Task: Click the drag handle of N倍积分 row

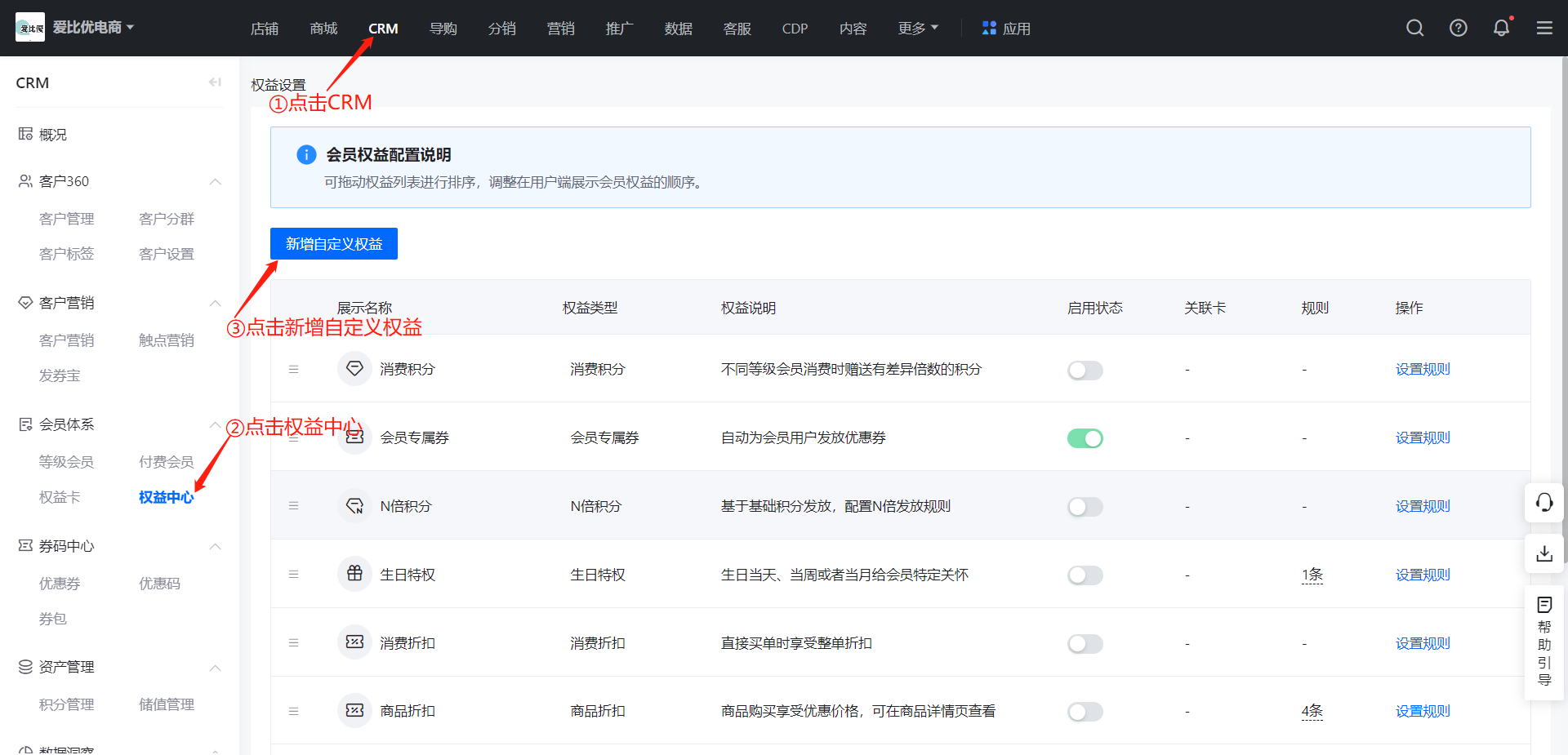Action: coord(293,506)
